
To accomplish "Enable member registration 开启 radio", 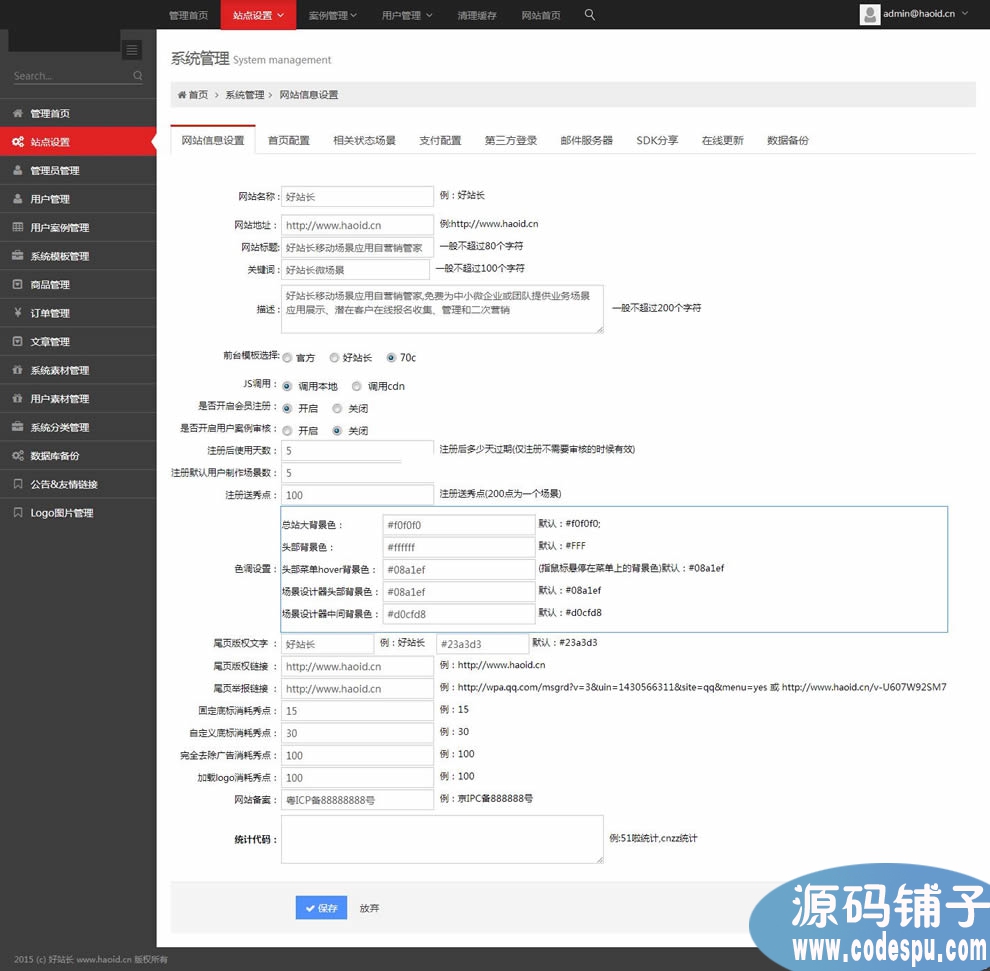I will click(287, 408).
